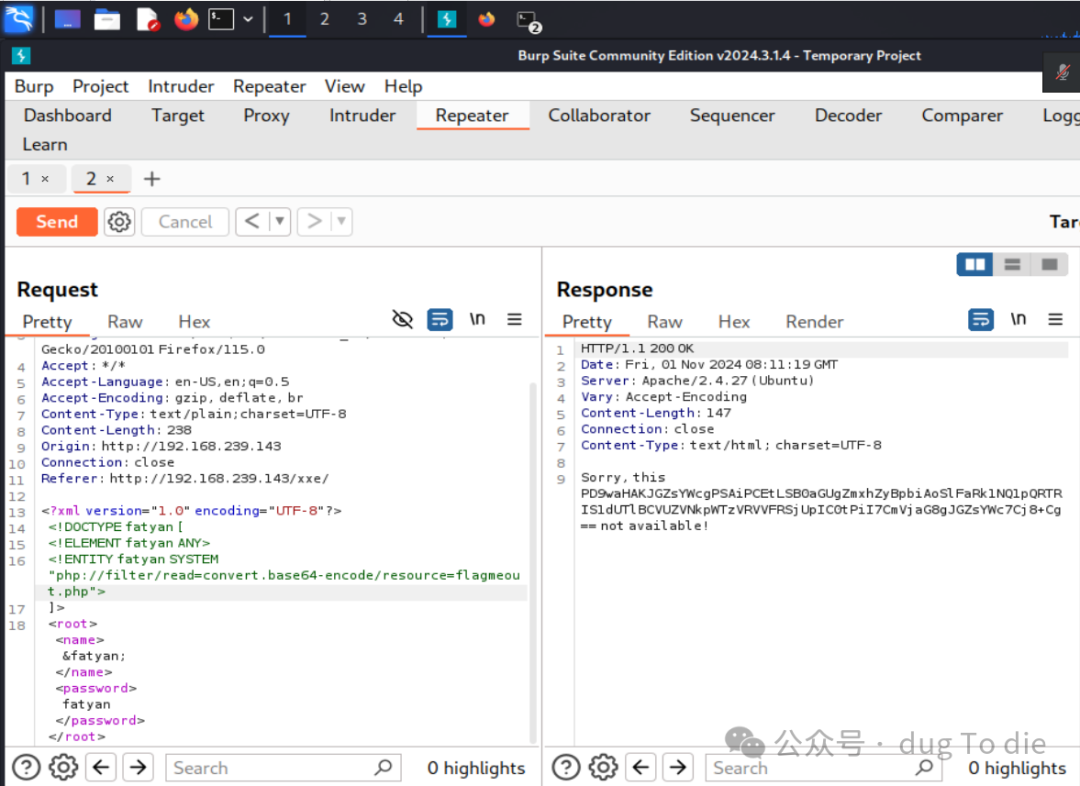Go back to previous request in history
Viewport: 1080px width, 786px height.
pyautogui.click(x=252, y=222)
